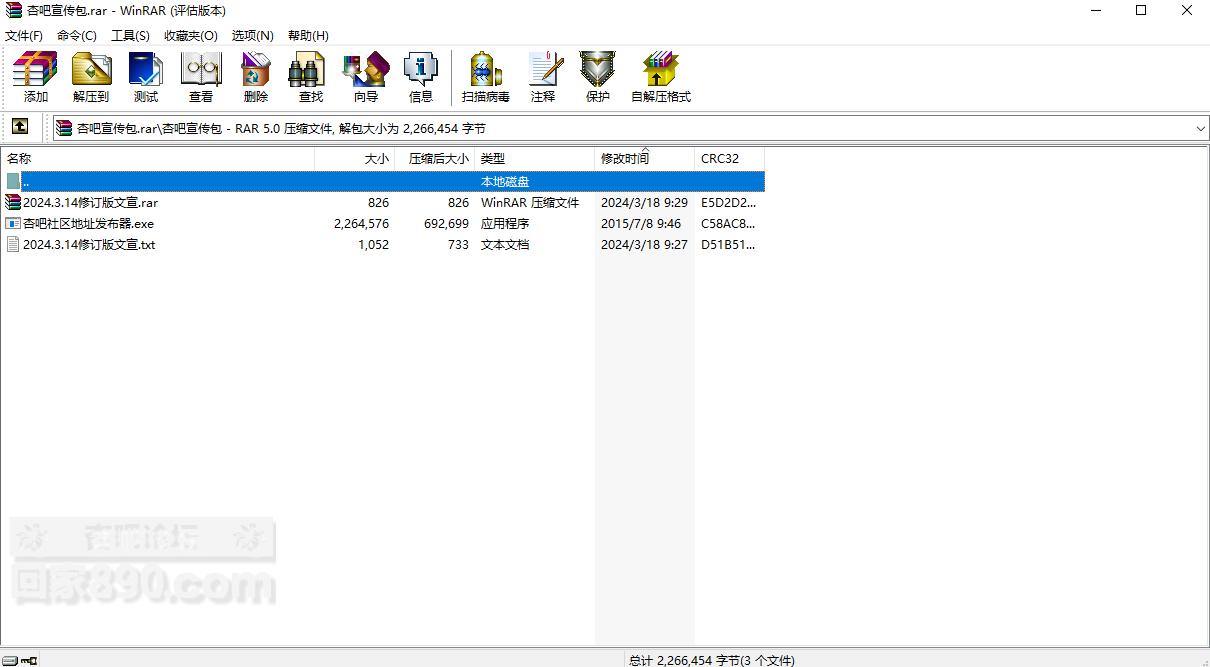The width and height of the screenshot is (1210, 667).
Task: Click type cell "WinRAR 压缩文件"
Action: (x=530, y=202)
